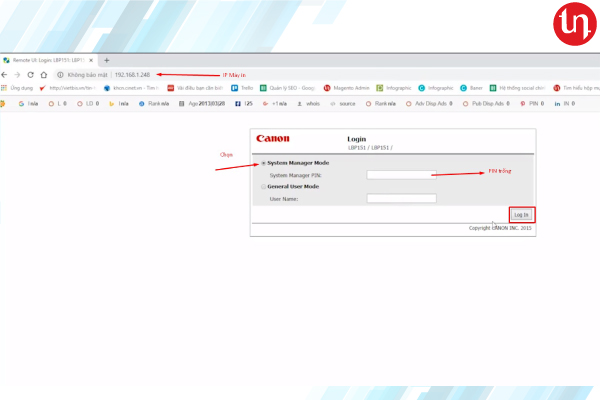Open the Ứng dụng apps shortcut

point(17,88)
